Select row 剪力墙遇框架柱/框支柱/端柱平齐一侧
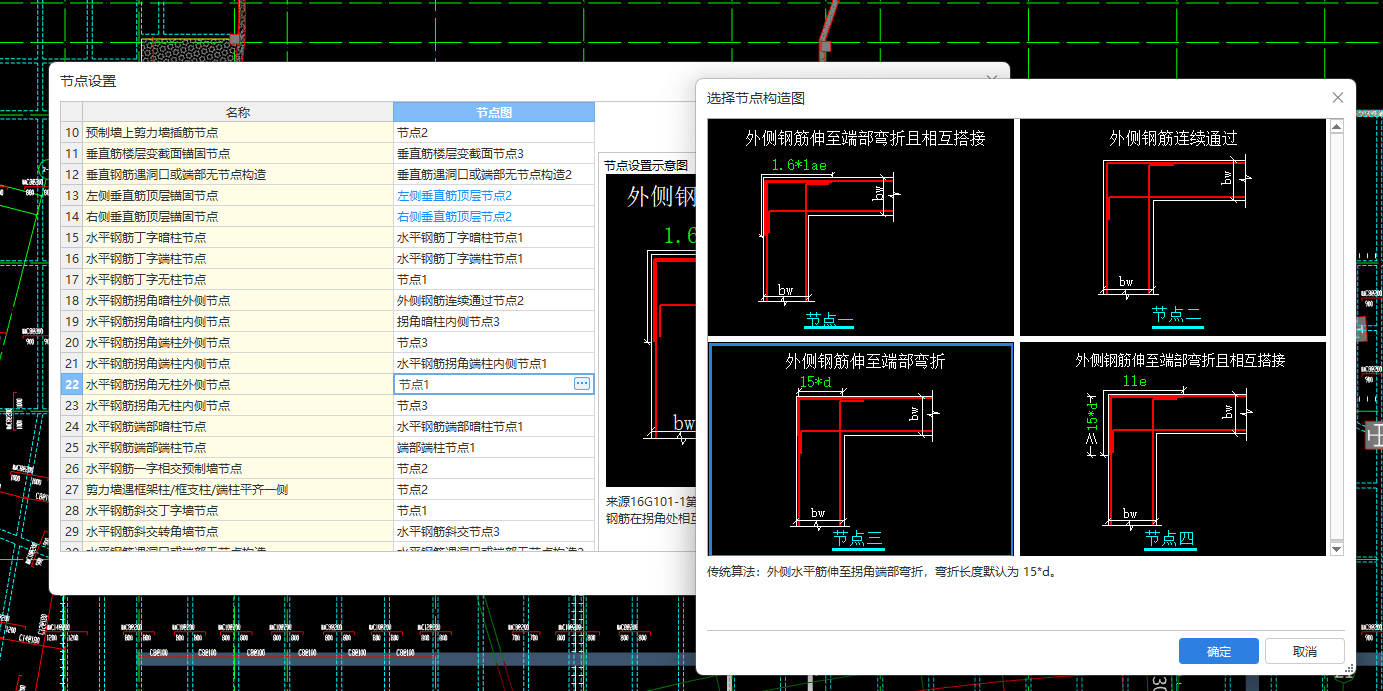The width and height of the screenshot is (1383, 691). click(238, 489)
